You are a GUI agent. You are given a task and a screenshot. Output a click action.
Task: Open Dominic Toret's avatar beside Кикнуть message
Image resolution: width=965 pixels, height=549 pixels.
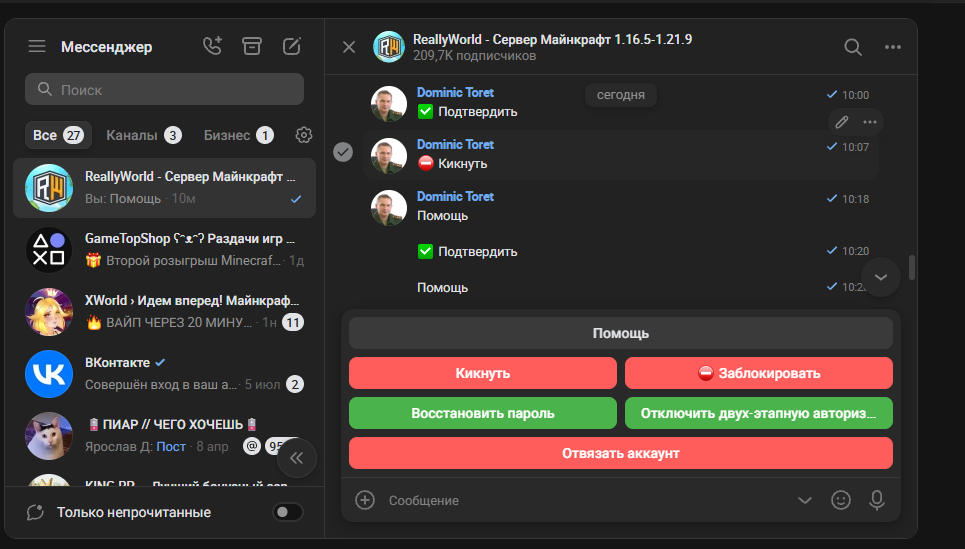(389, 156)
